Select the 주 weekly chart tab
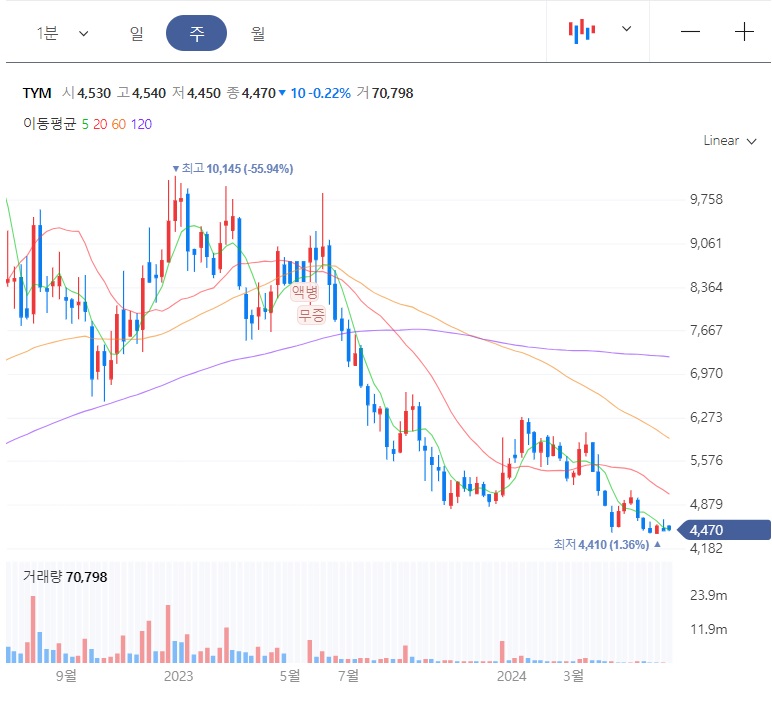Screen dimensions: 772x708 [196, 33]
